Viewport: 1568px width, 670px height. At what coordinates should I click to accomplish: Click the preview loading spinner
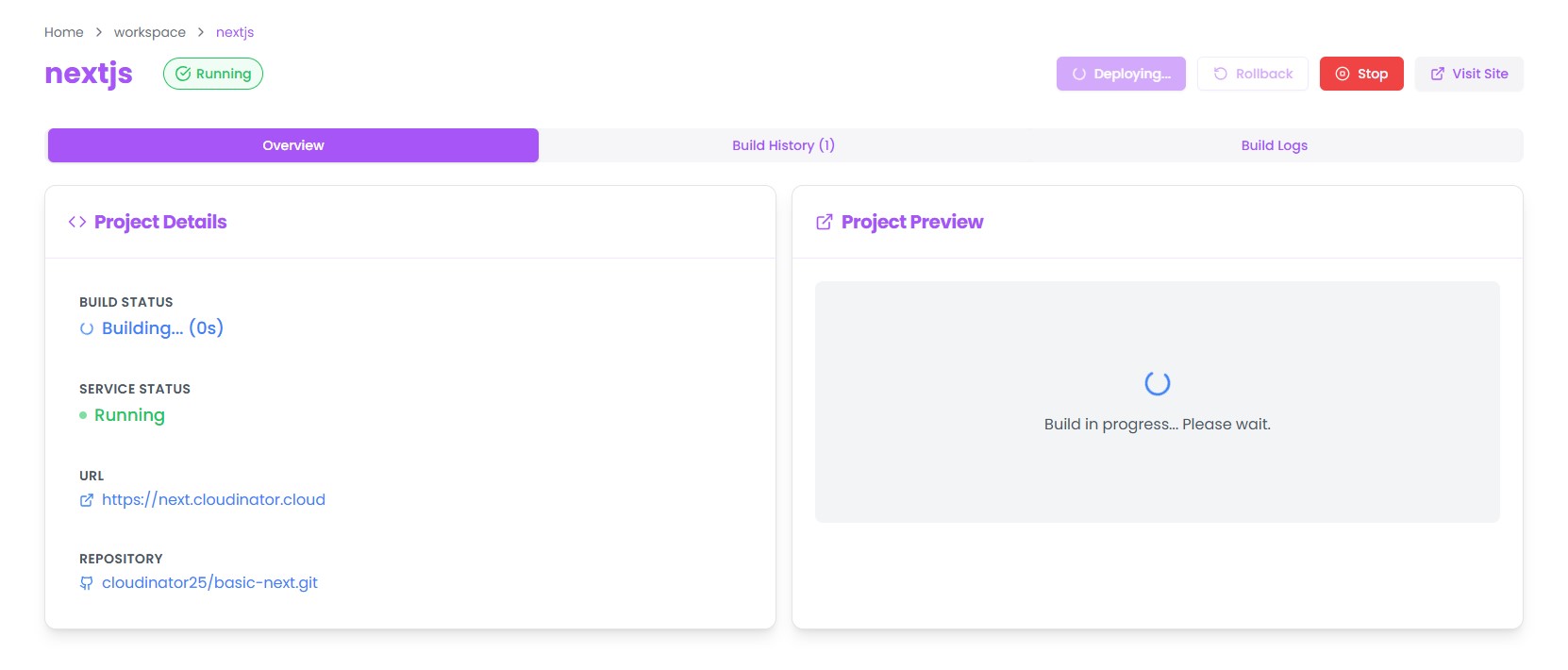coord(1158,383)
